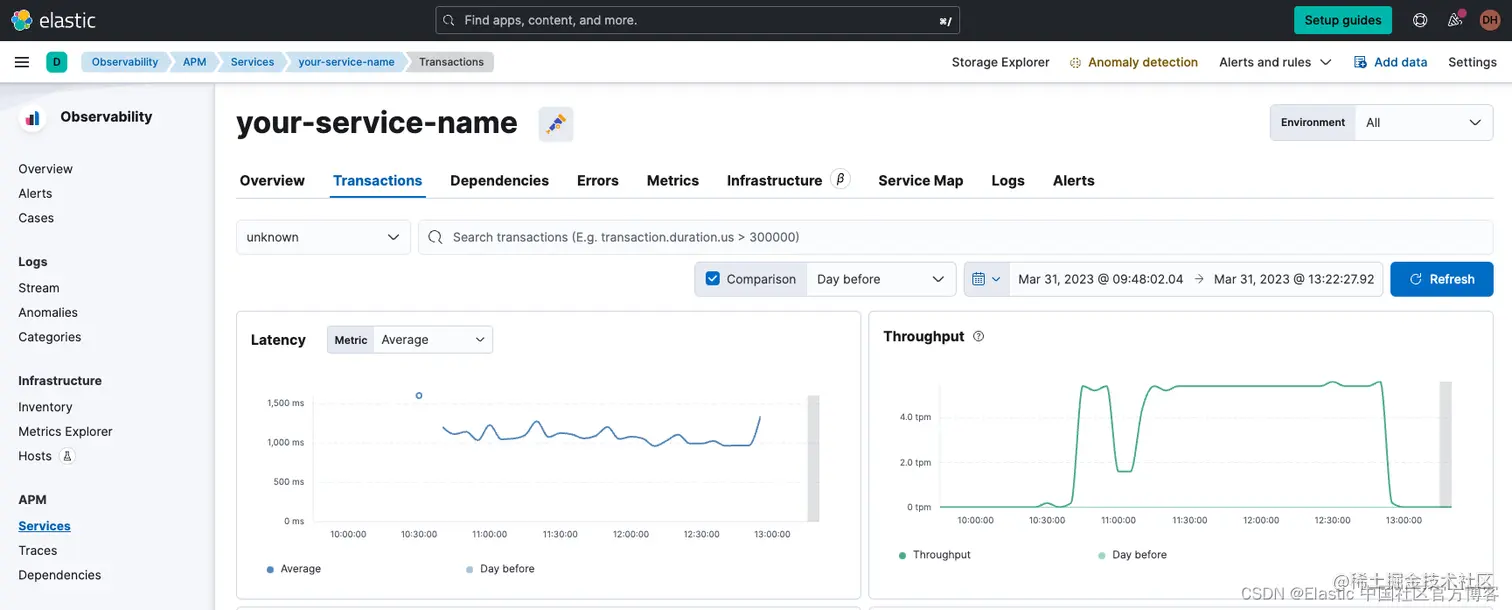Open the D space selector avatar

pyautogui.click(x=56, y=62)
